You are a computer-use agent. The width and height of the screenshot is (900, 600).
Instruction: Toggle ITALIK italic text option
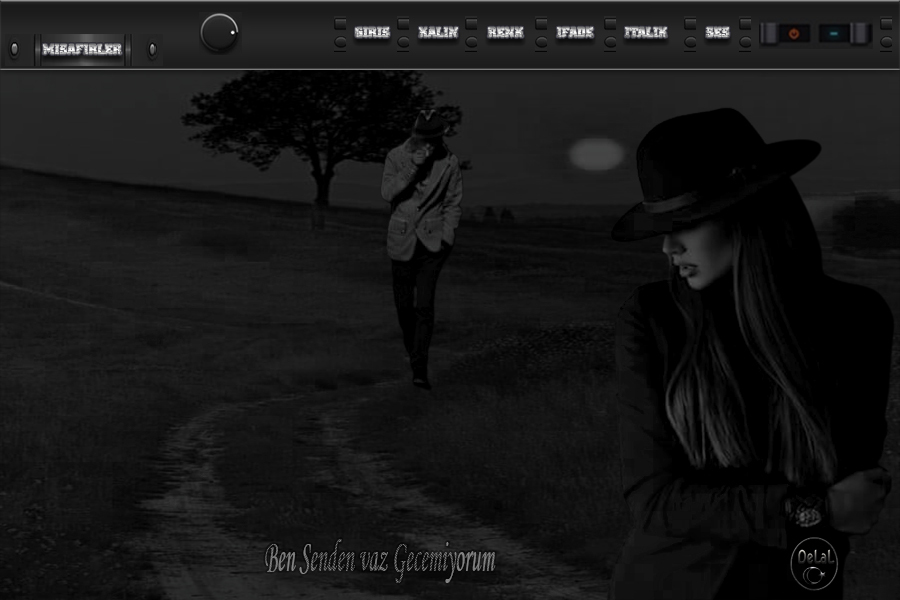click(x=646, y=32)
